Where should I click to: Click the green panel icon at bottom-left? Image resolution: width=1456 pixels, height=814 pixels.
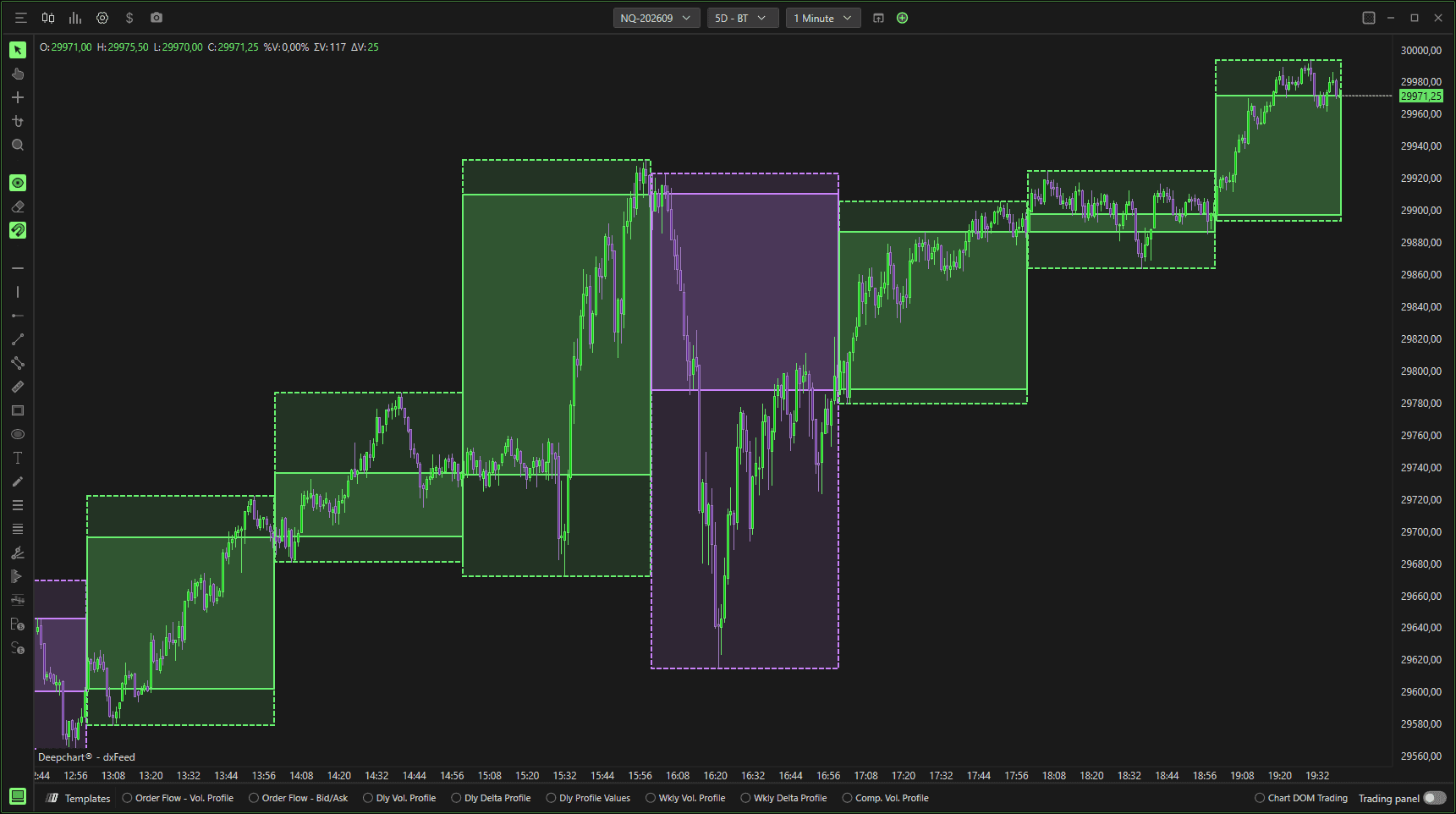pyautogui.click(x=18, y=796)
